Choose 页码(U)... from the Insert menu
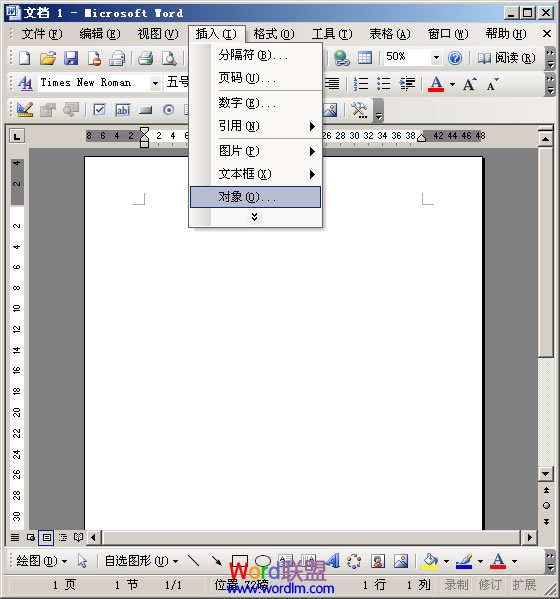 (x=255, y=78)
